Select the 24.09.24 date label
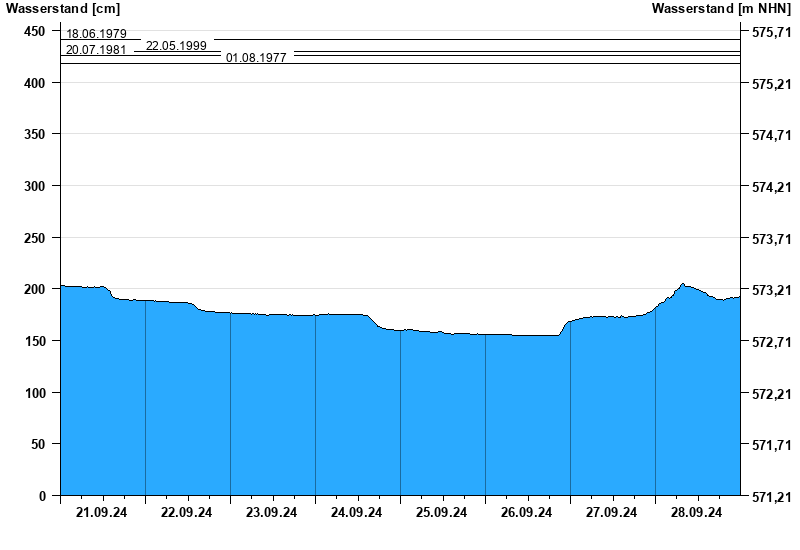Viewport: 800px width, 550px height. tap(357, 513)
